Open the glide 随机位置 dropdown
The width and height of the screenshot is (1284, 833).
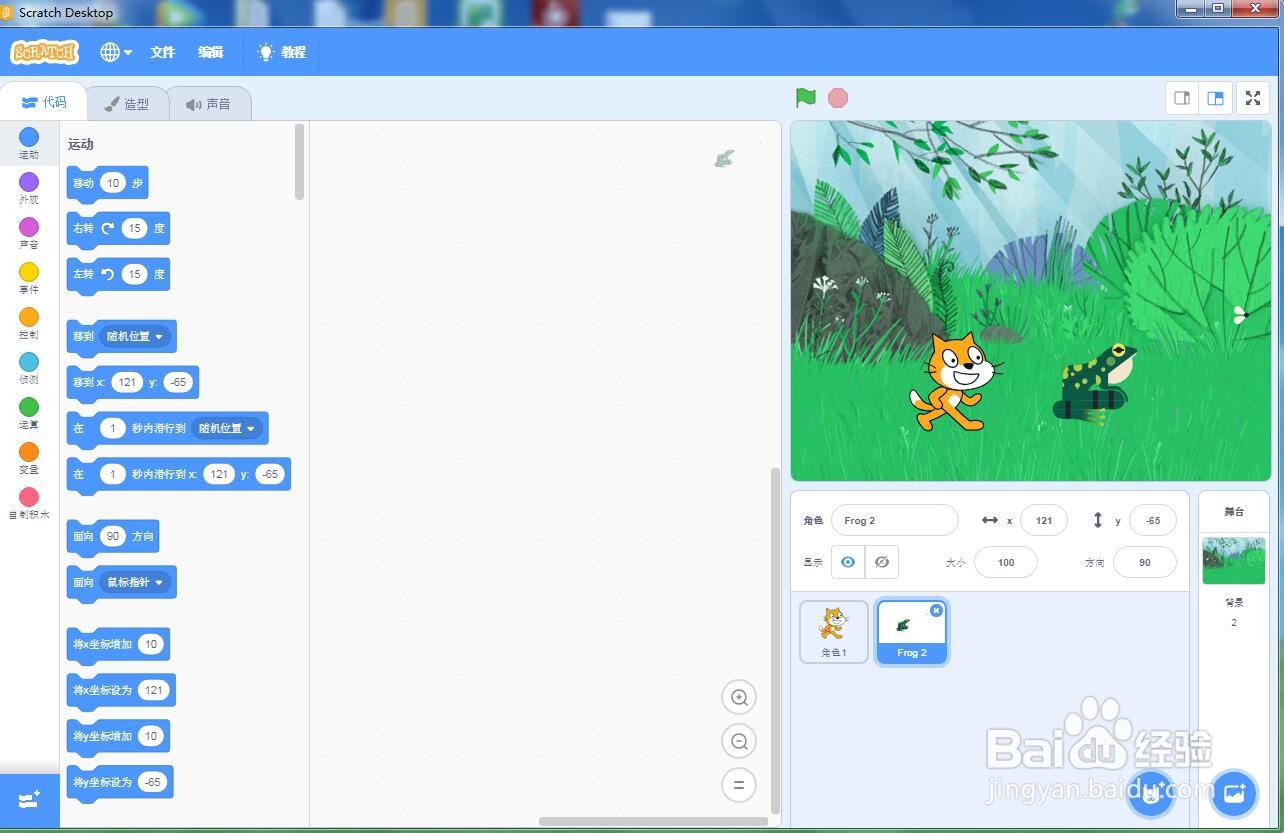[x=227, y=428]
